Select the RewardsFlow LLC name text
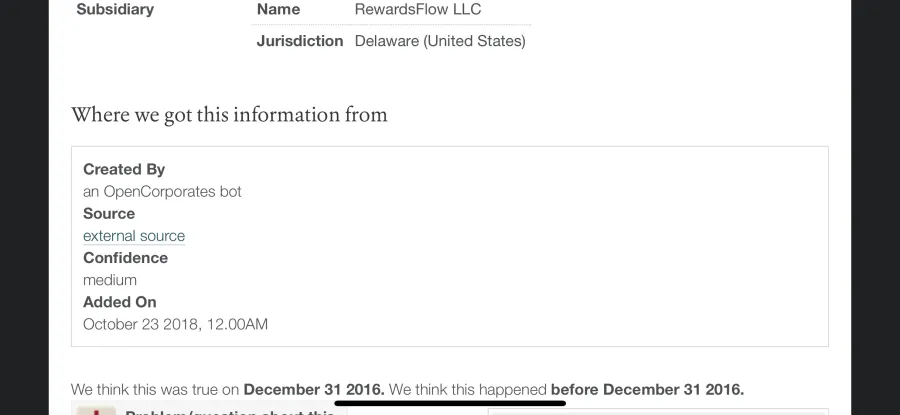 (418, 9)
